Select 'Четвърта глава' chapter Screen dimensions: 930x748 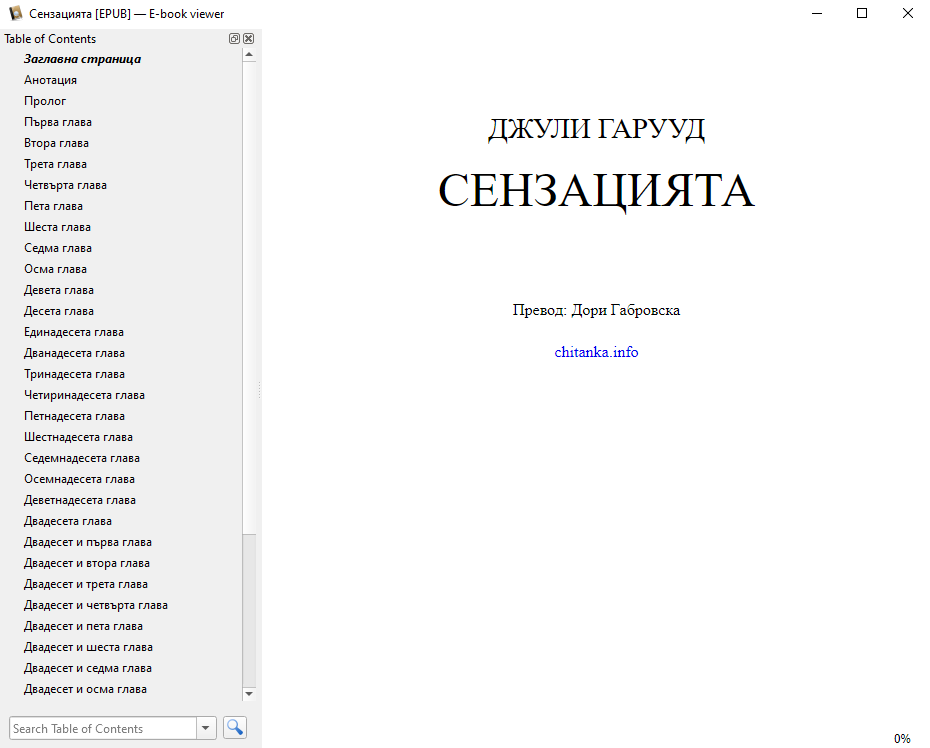(x=65, y=185)
